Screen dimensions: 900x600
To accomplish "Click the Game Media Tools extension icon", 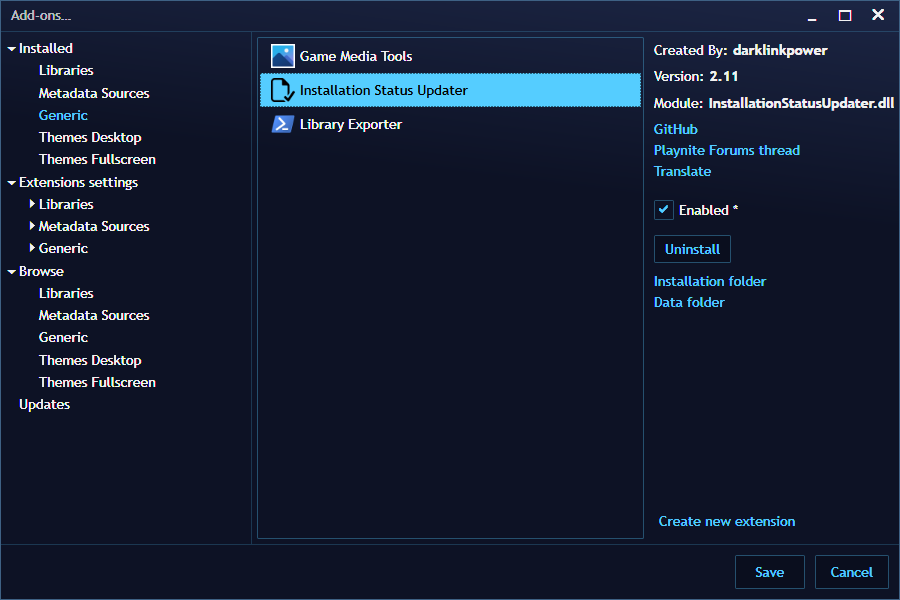I will (x=282, y=56).
